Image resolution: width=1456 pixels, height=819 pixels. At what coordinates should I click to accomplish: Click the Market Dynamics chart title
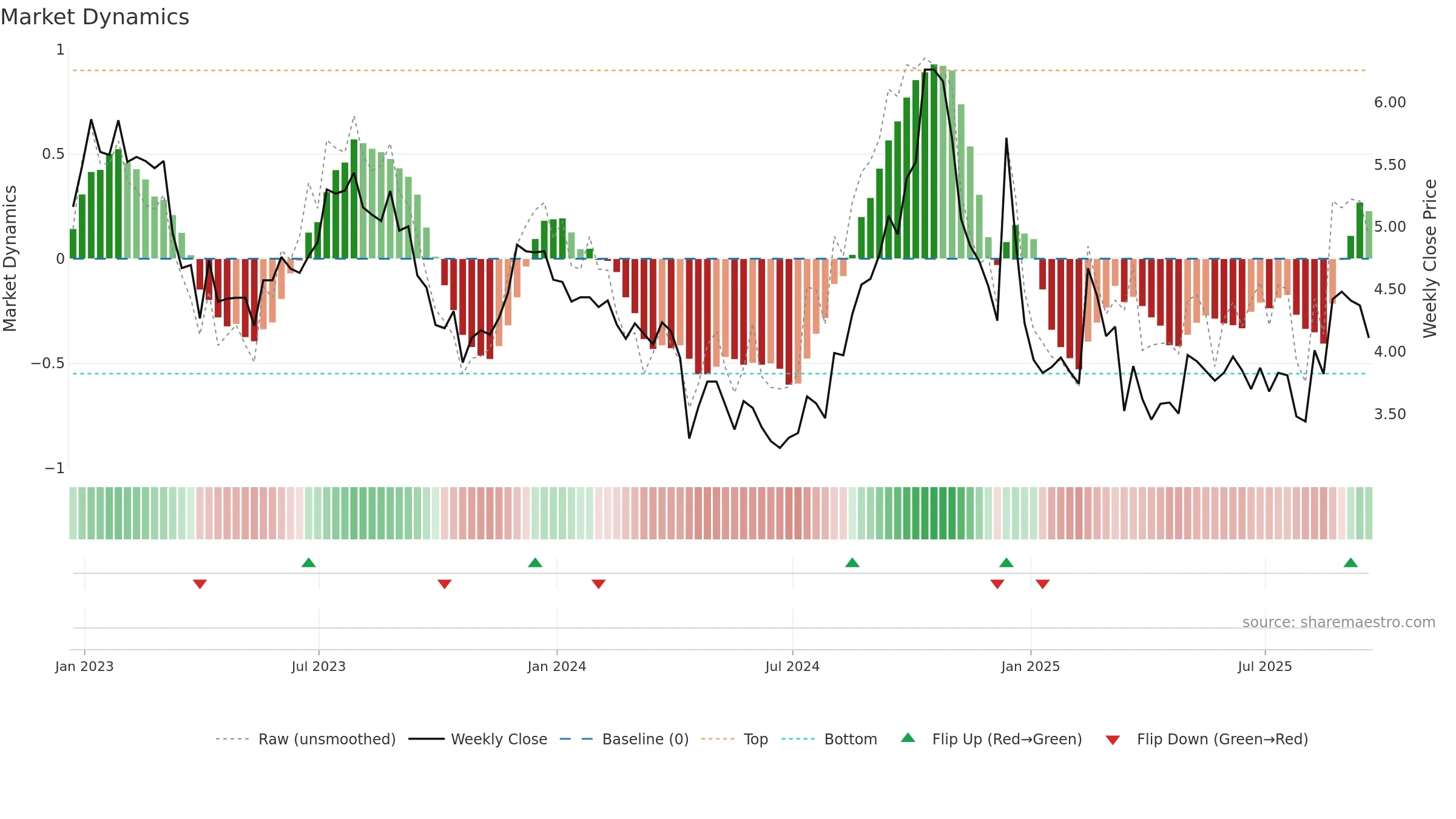click(95, 17)
